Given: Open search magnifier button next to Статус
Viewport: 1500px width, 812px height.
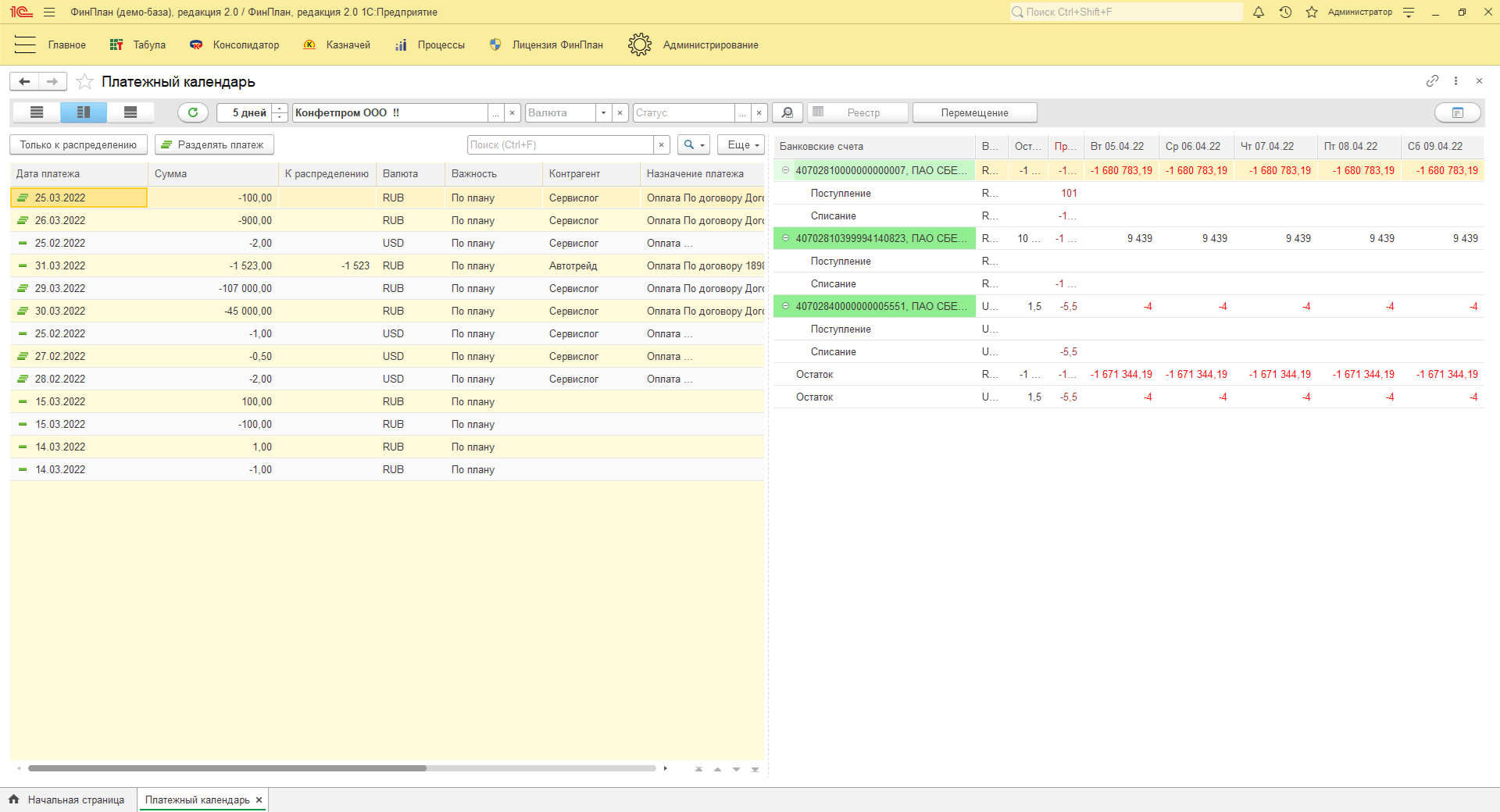Looking at the screenshot, I should [x=787, y=112].
